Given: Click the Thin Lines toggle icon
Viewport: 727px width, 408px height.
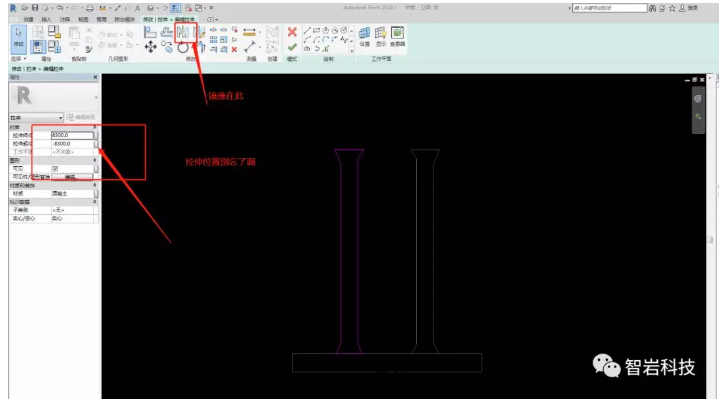Looking at the screenshot, I should 176,8.
